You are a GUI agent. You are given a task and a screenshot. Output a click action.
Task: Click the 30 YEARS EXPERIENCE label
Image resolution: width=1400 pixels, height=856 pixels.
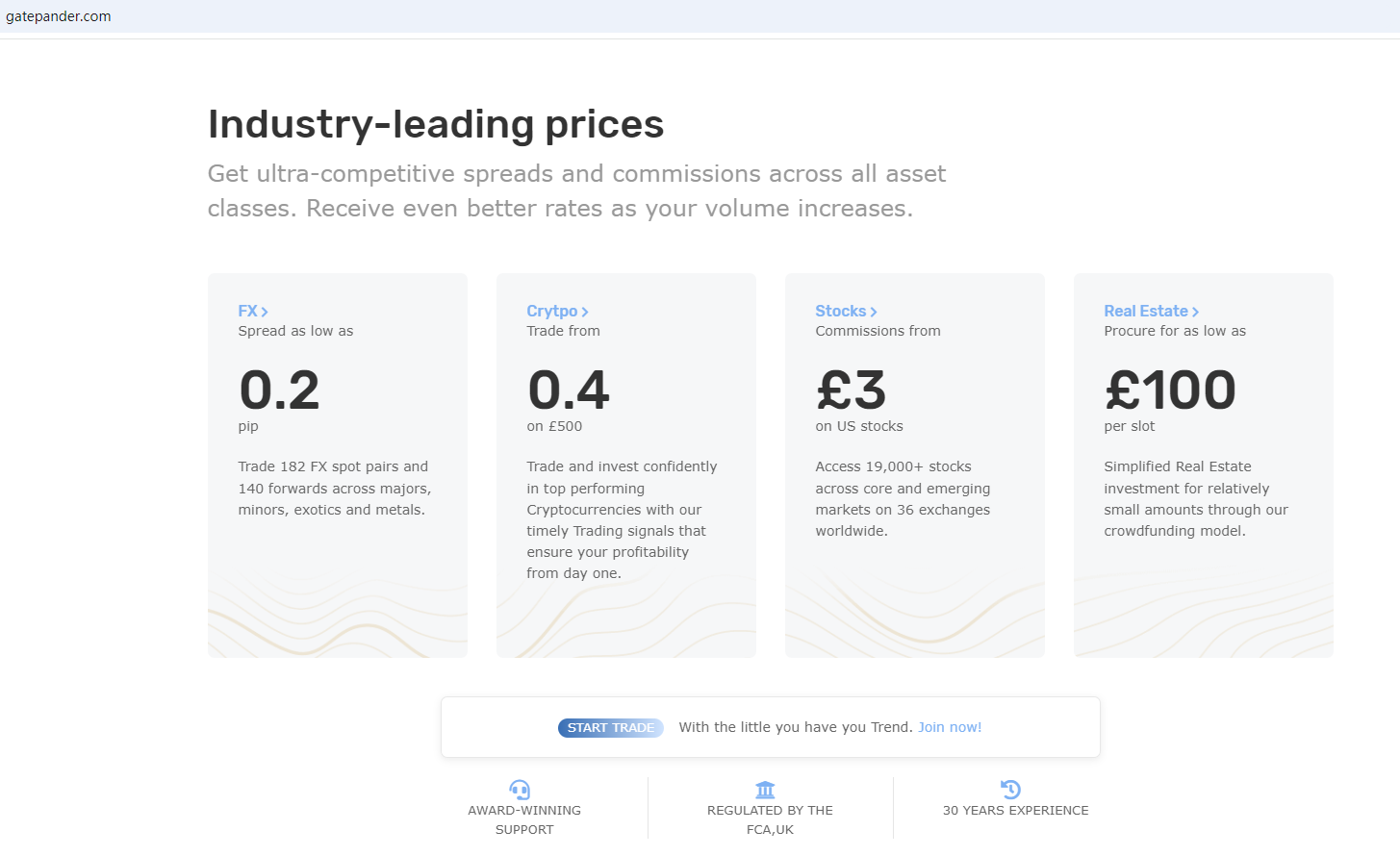pyautogui.click(x=1015, y=811)
